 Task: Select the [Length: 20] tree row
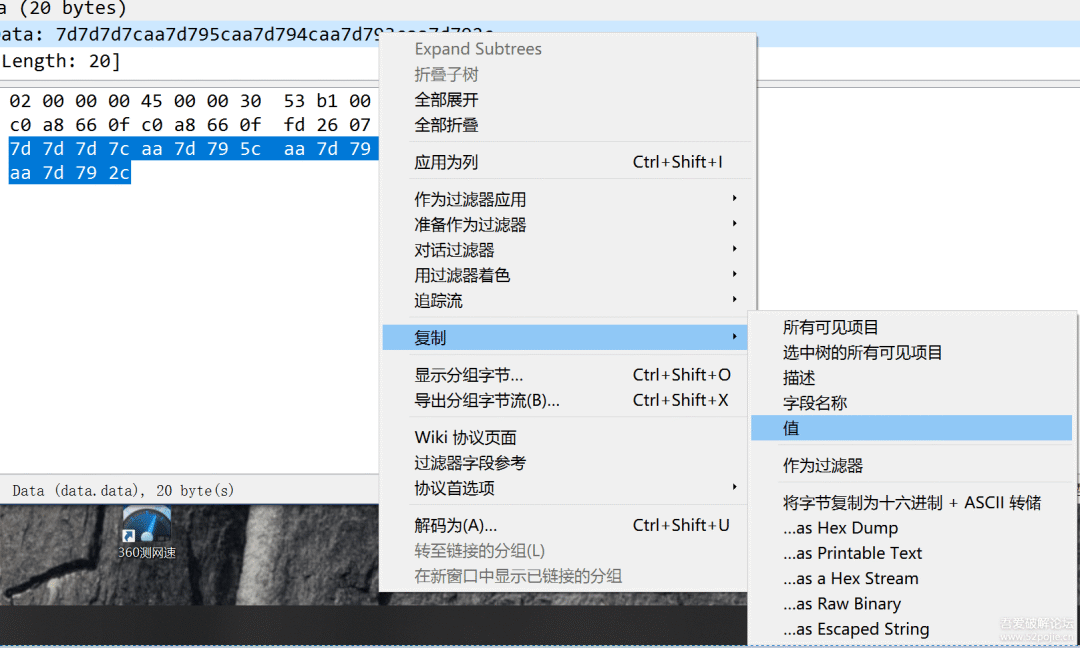(61, 61)
